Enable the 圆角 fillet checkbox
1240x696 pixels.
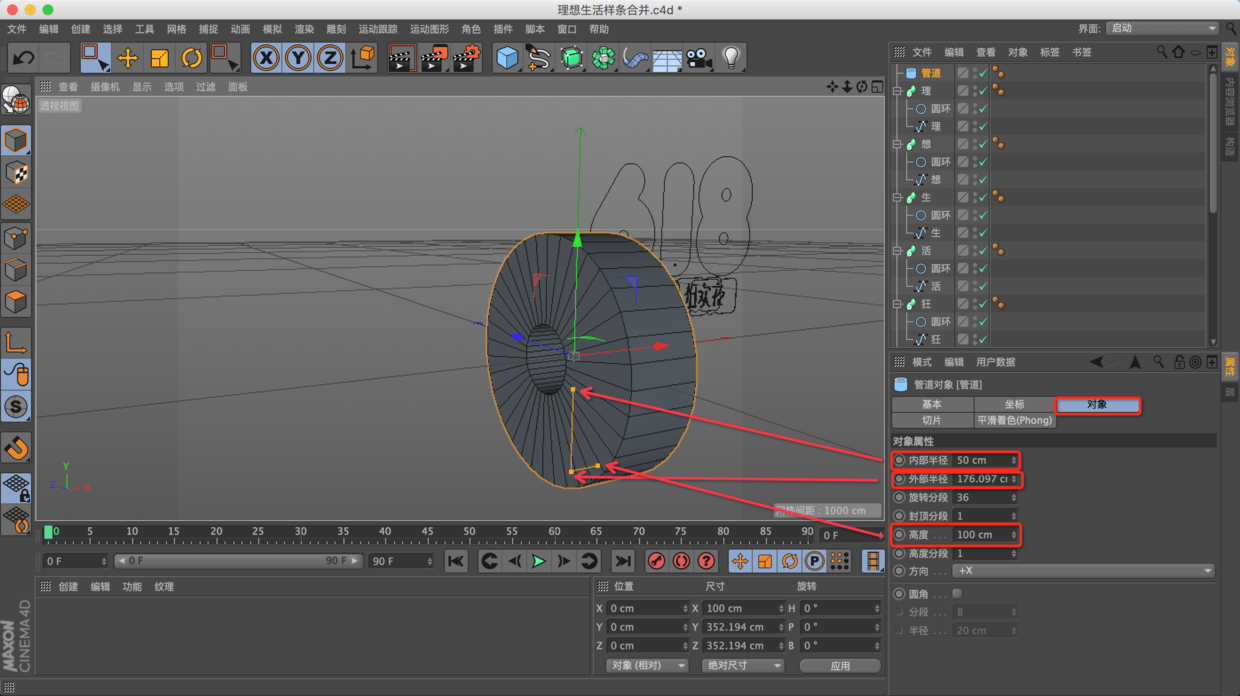click(957, 594)
